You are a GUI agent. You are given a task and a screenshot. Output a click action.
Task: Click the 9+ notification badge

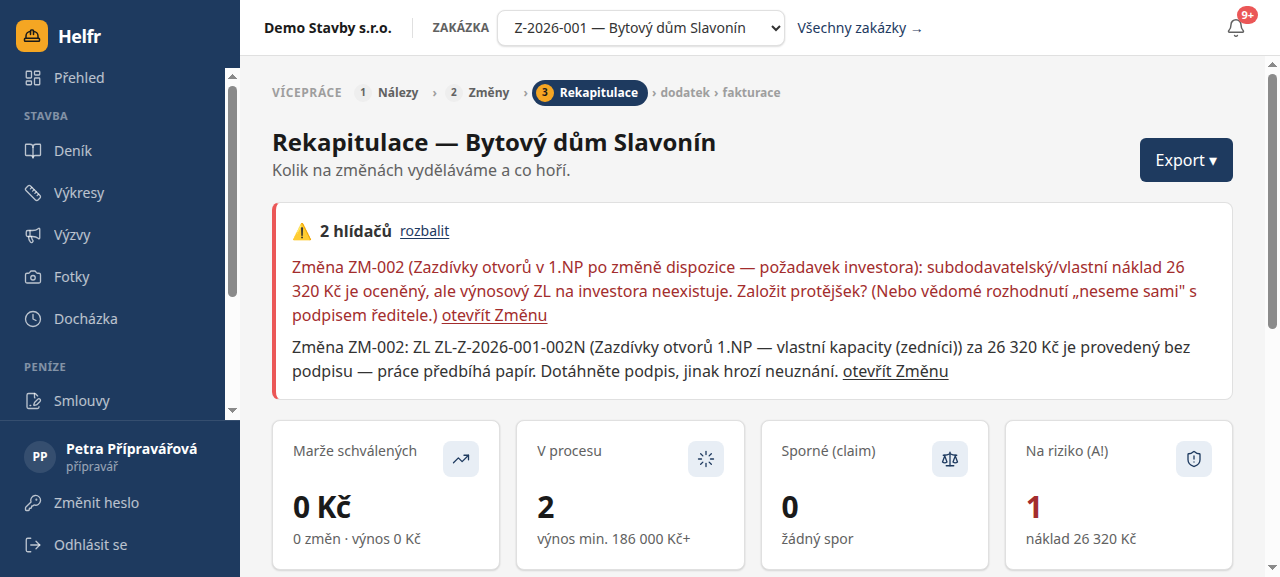(1247, 15)
